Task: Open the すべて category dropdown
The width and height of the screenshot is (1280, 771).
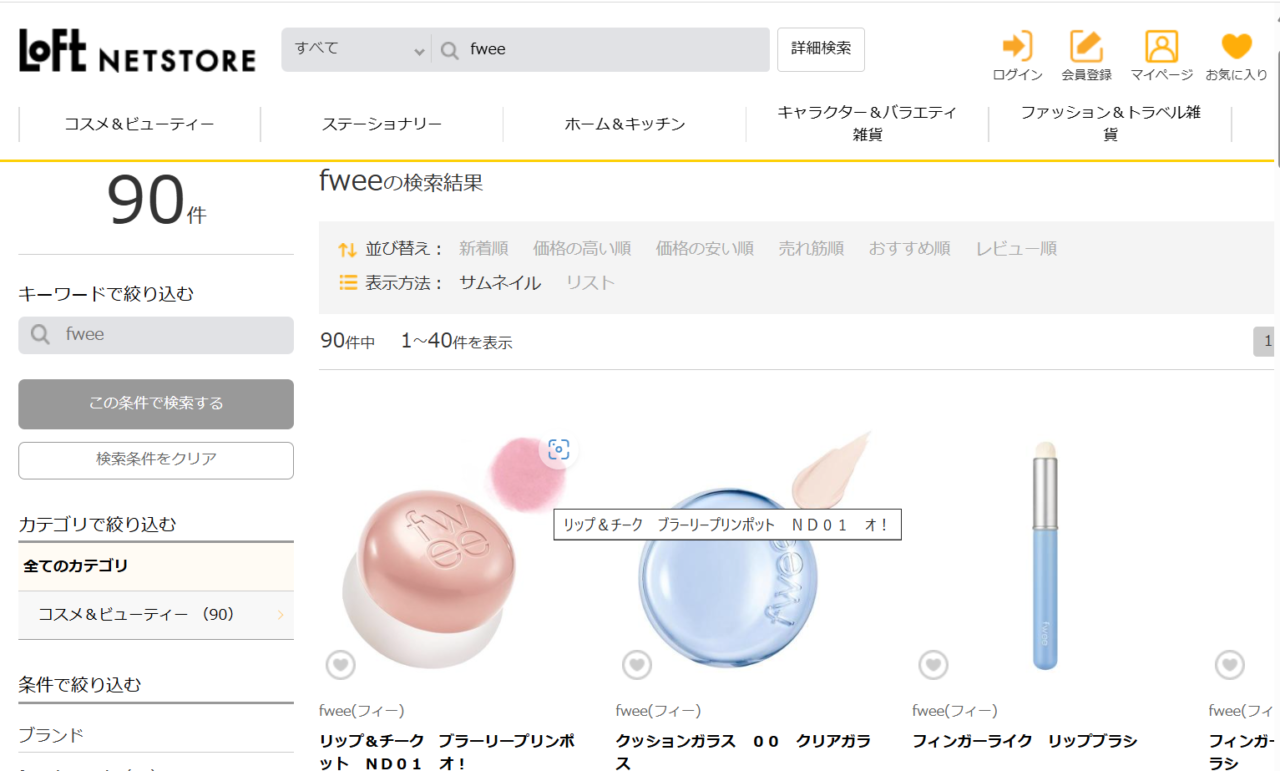Action: (x=357, y=50)
